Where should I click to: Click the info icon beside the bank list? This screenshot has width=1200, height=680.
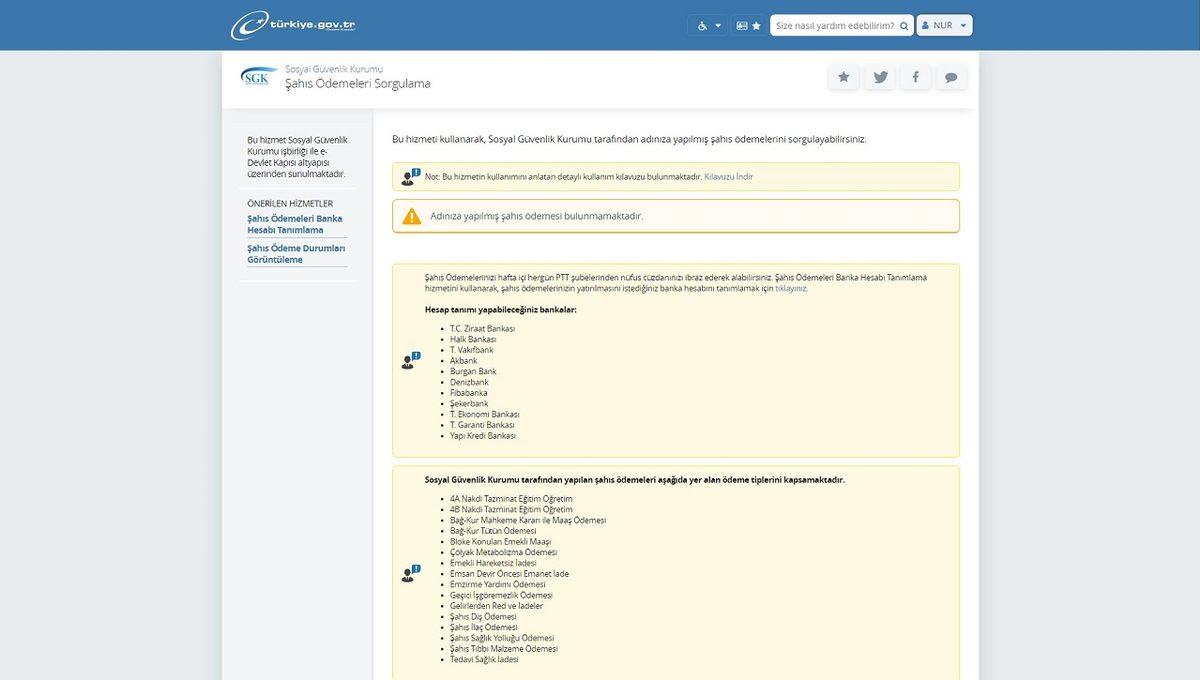(410, 360)
